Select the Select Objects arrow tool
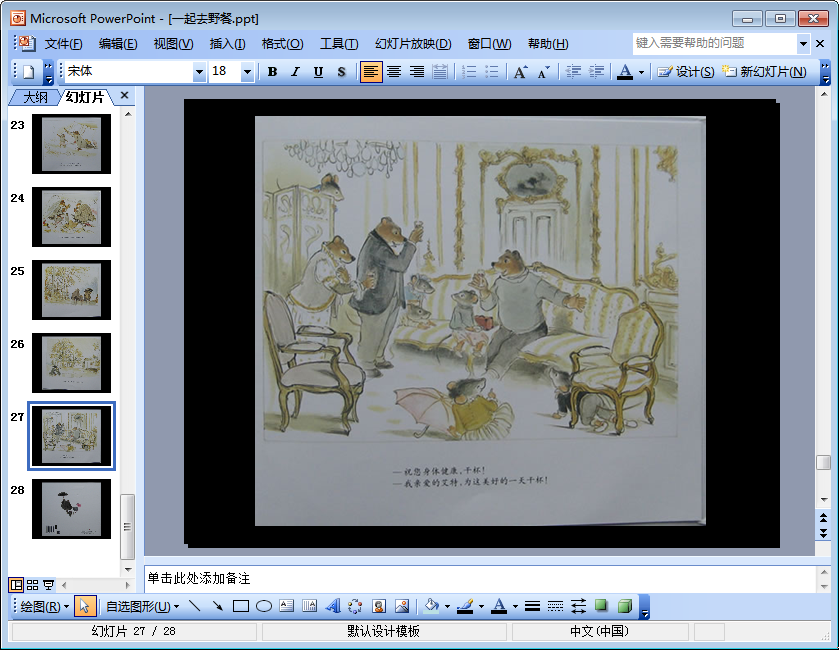The width and height of the screenshot is (839, 650). pyautogui.click(x=85, y=606)
